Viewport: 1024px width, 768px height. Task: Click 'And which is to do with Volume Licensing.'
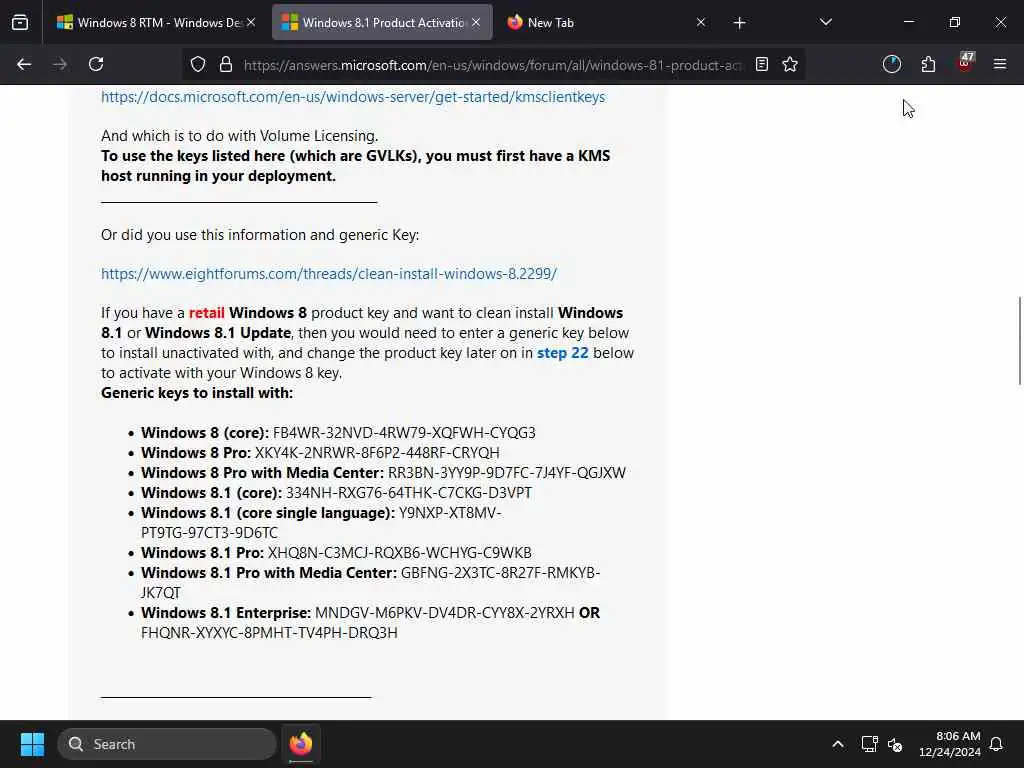pos(240,136)
